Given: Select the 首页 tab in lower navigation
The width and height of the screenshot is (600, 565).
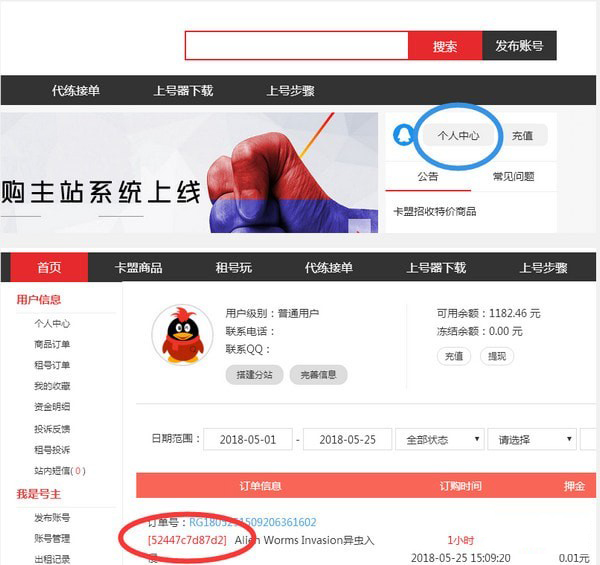Looking at the screenshot, I should point(49,267).
